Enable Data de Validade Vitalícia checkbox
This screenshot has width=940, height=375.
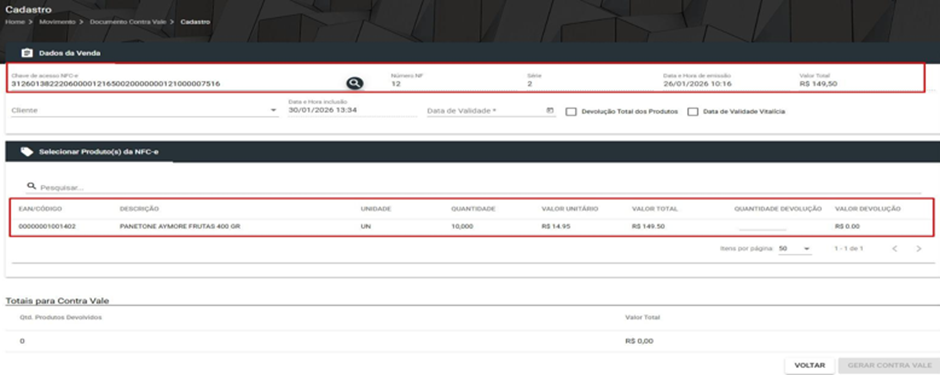pos(693,111)
